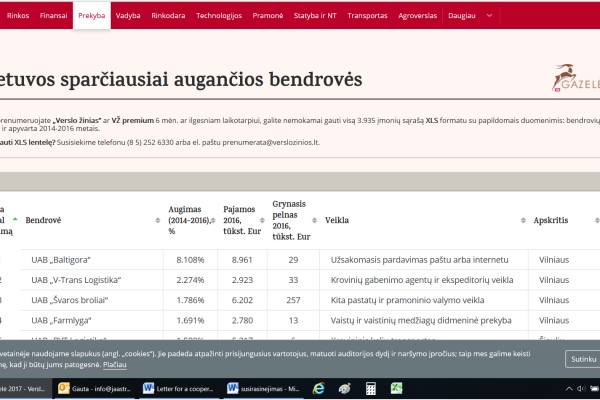The height and width of the screenshot is (400, 600).
Task: Click the taskbar icon next to Internet Explorer
Action: [x=344, y=389]
